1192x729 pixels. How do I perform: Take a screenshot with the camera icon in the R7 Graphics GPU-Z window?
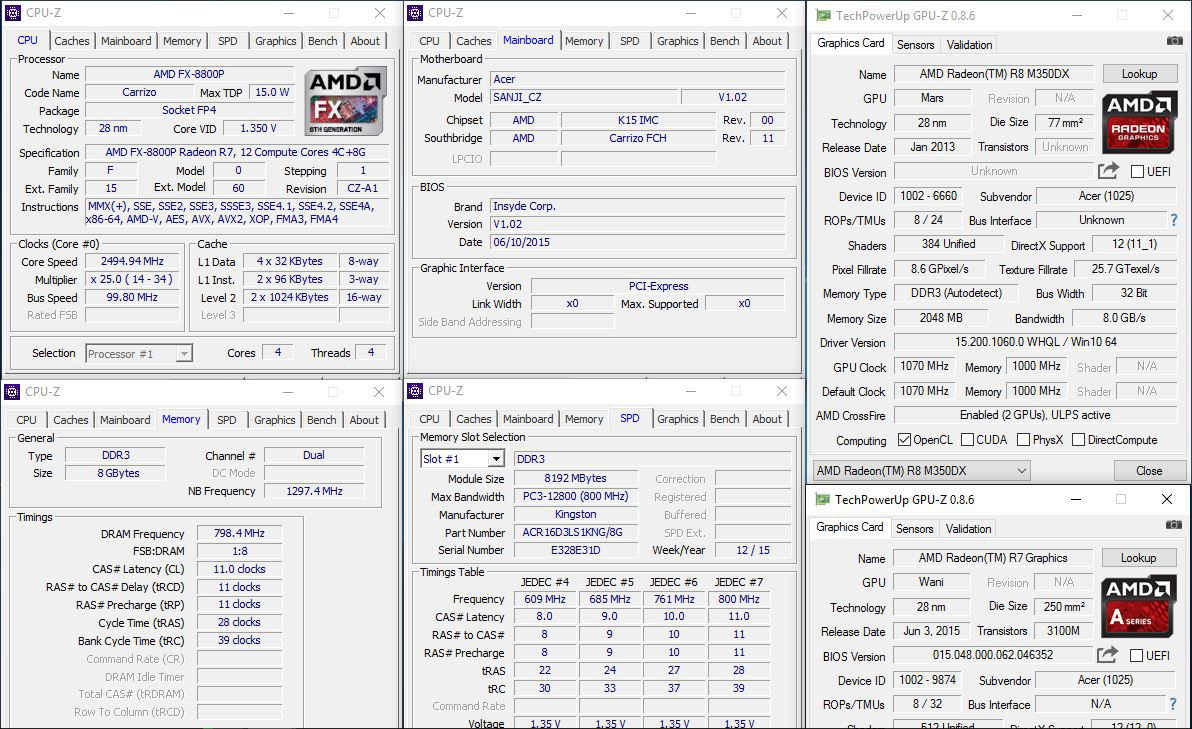pyautogui.click(x=1174, y=525)
